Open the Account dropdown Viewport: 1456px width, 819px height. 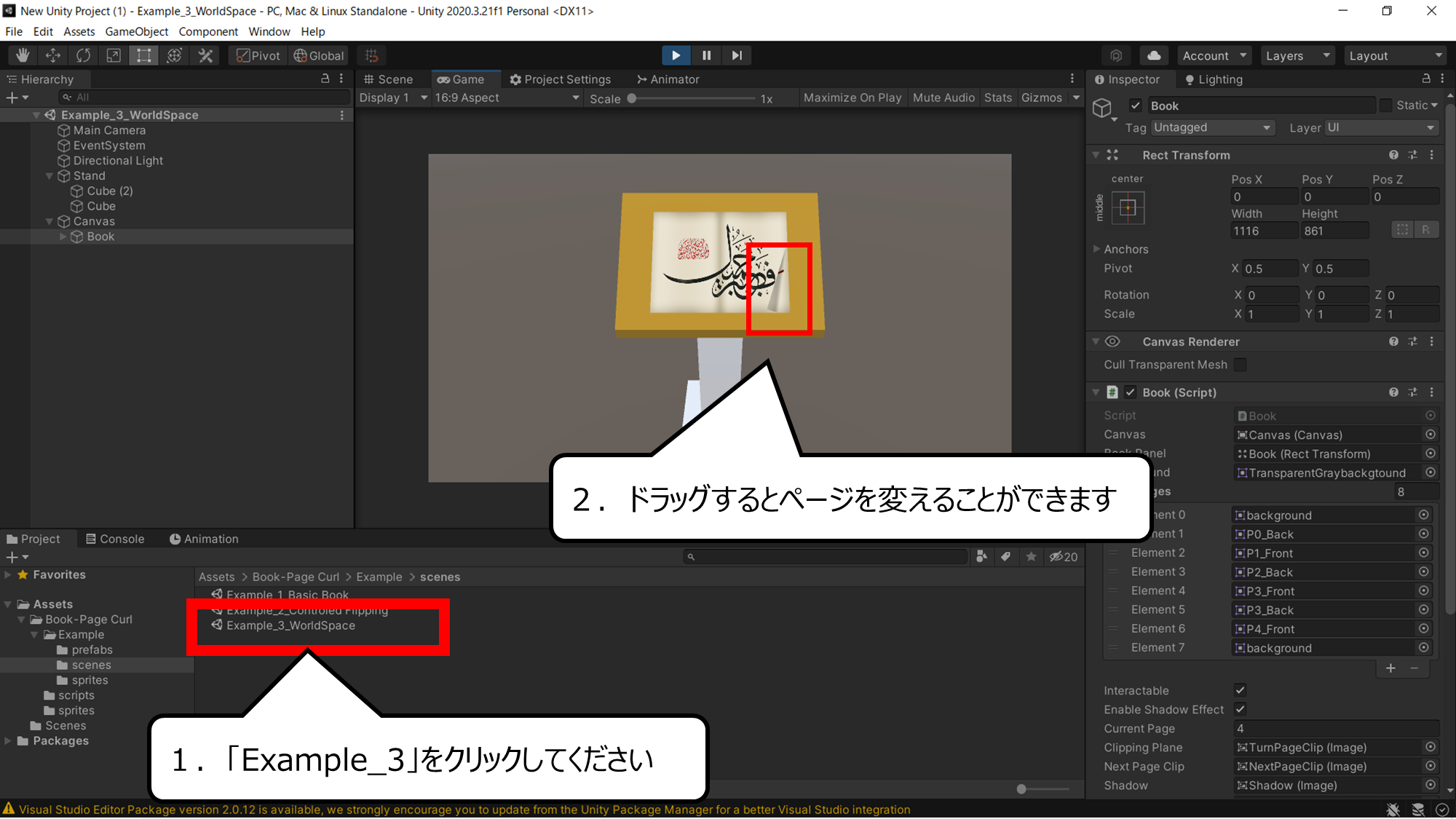[1214, 56]
